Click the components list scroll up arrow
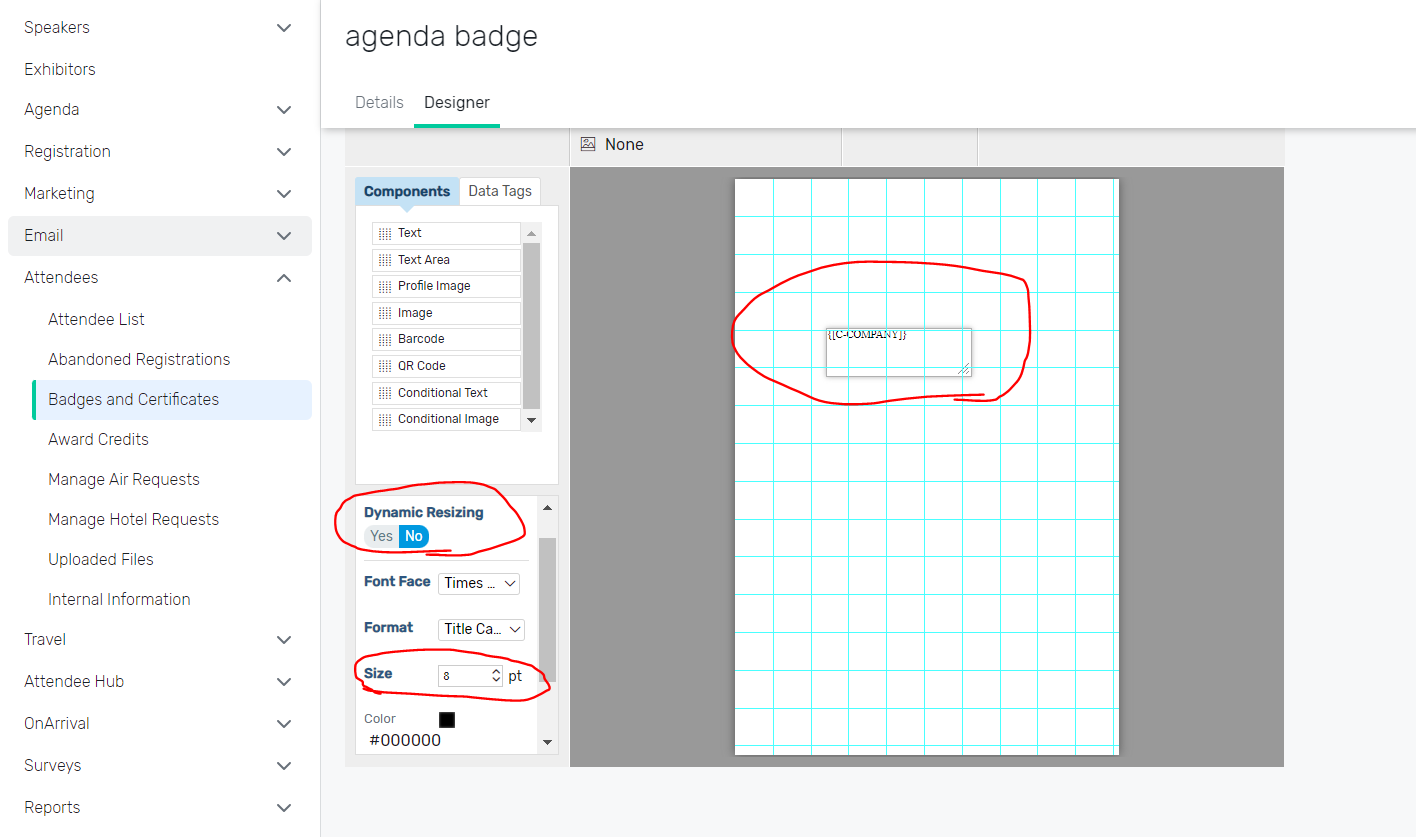1416x837 pixels. 532,232
